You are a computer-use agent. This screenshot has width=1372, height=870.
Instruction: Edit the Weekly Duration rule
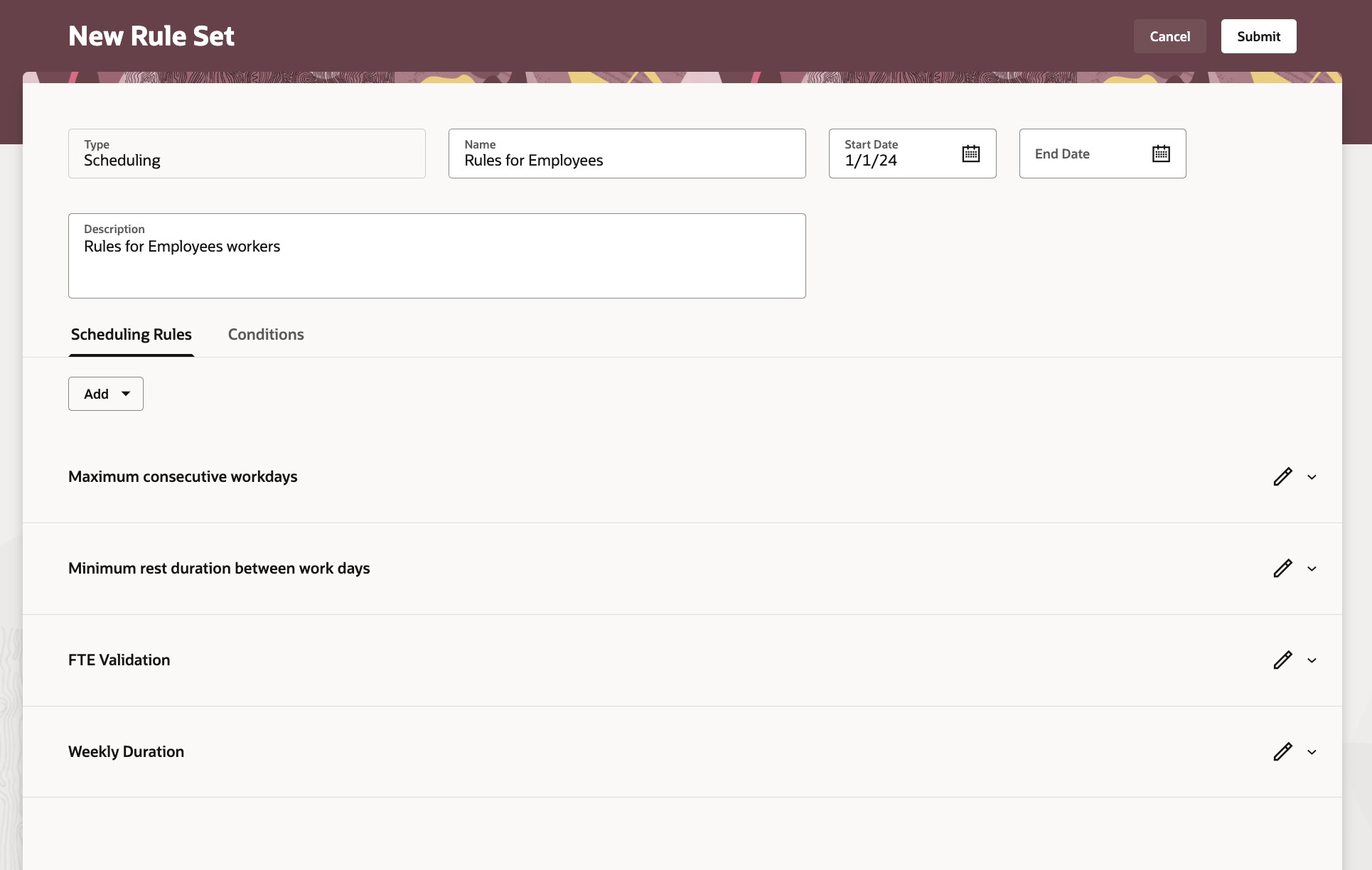pyautogui.click(x=1282, y=752)
